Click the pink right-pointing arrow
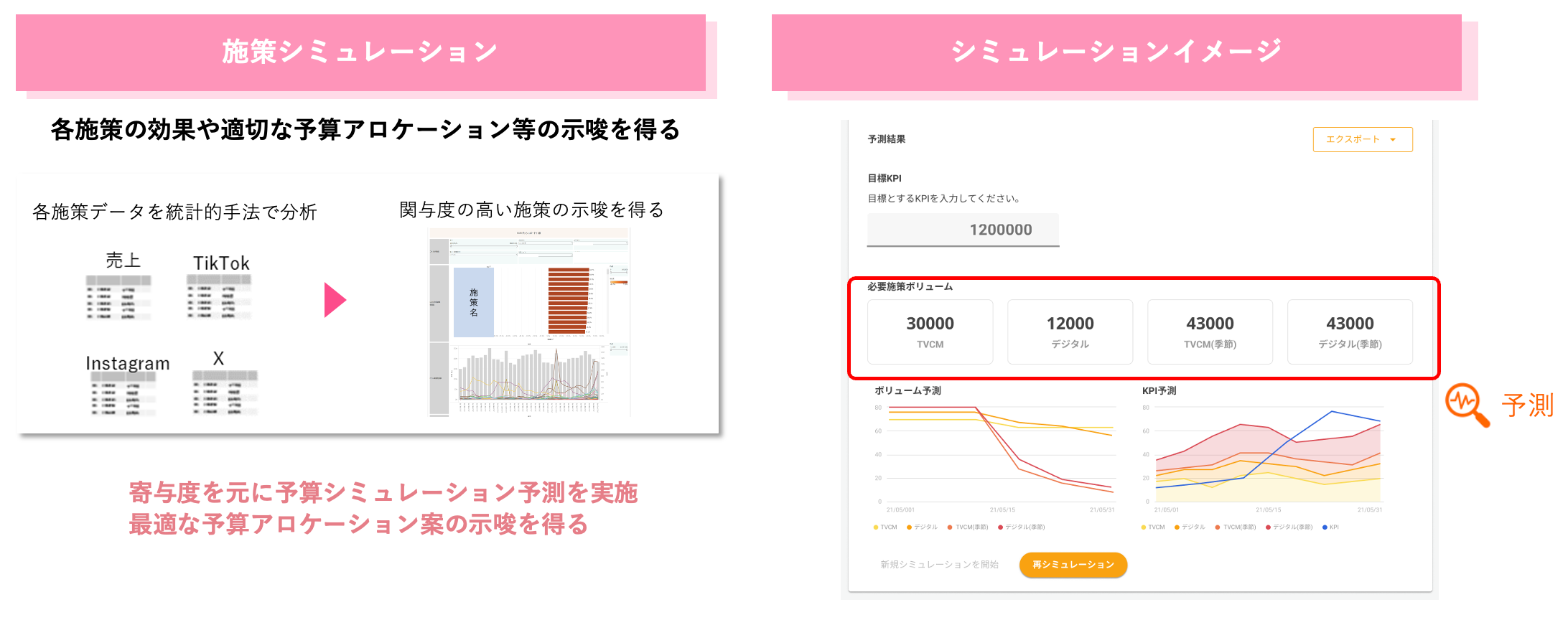This screenshot has width=1568, height=620. [335, 300]
